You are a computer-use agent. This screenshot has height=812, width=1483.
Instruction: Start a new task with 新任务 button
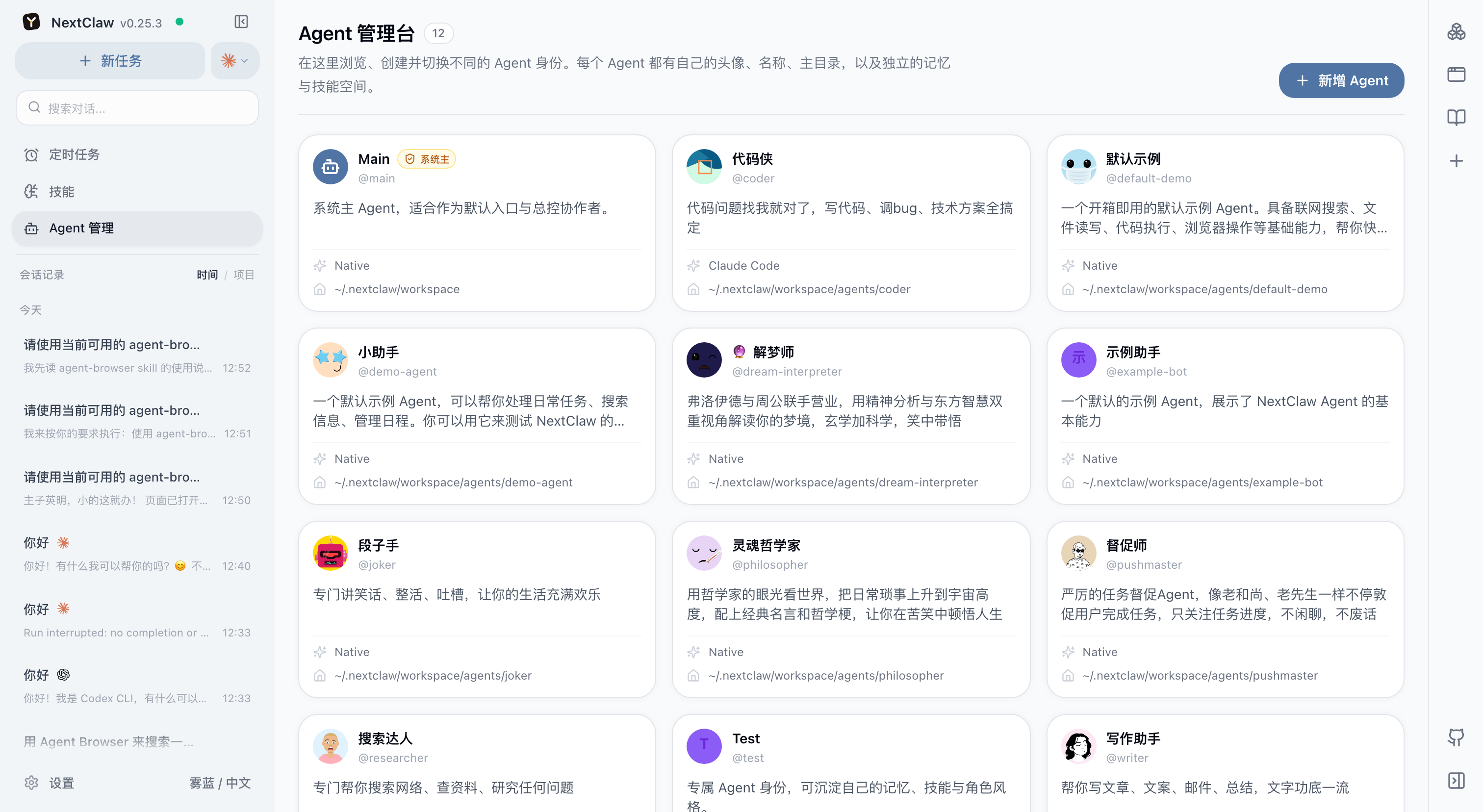point(110,60)
